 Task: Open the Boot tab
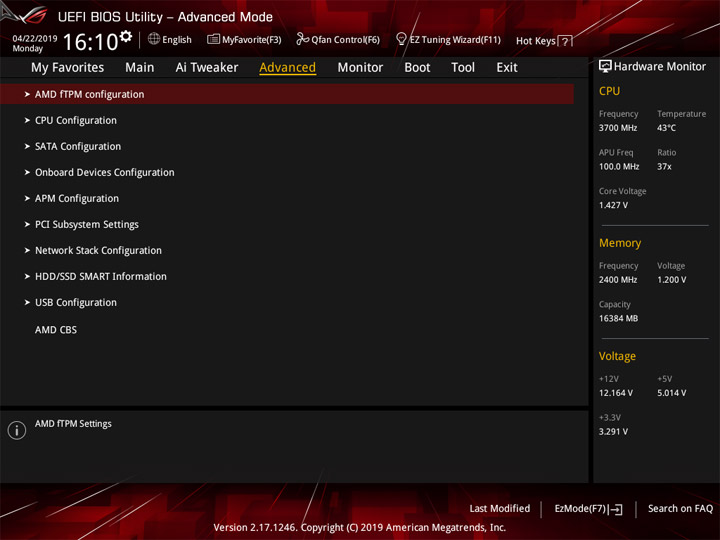[417, 68]
